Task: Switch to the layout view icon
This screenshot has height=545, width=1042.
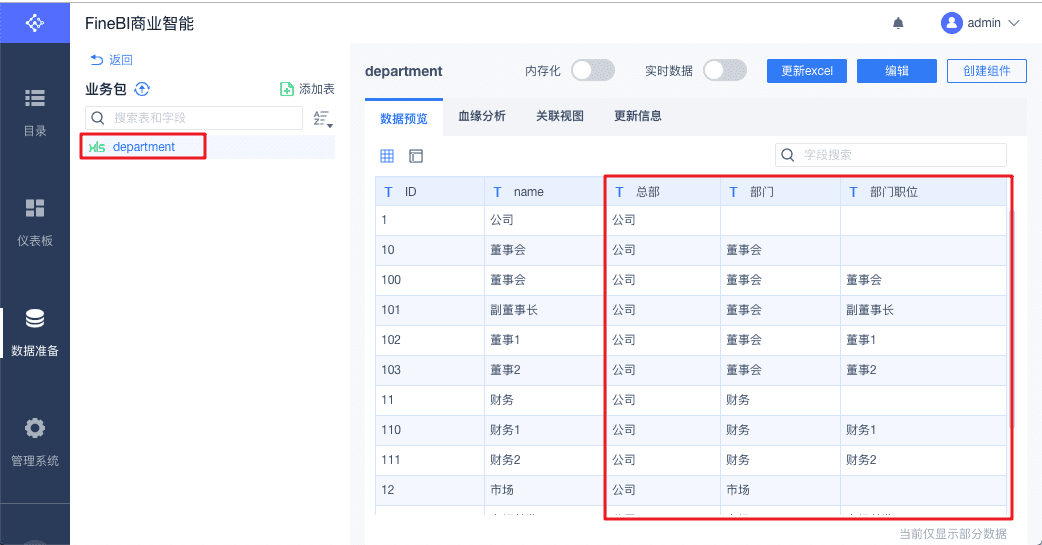Action: (x=416, y=156)
